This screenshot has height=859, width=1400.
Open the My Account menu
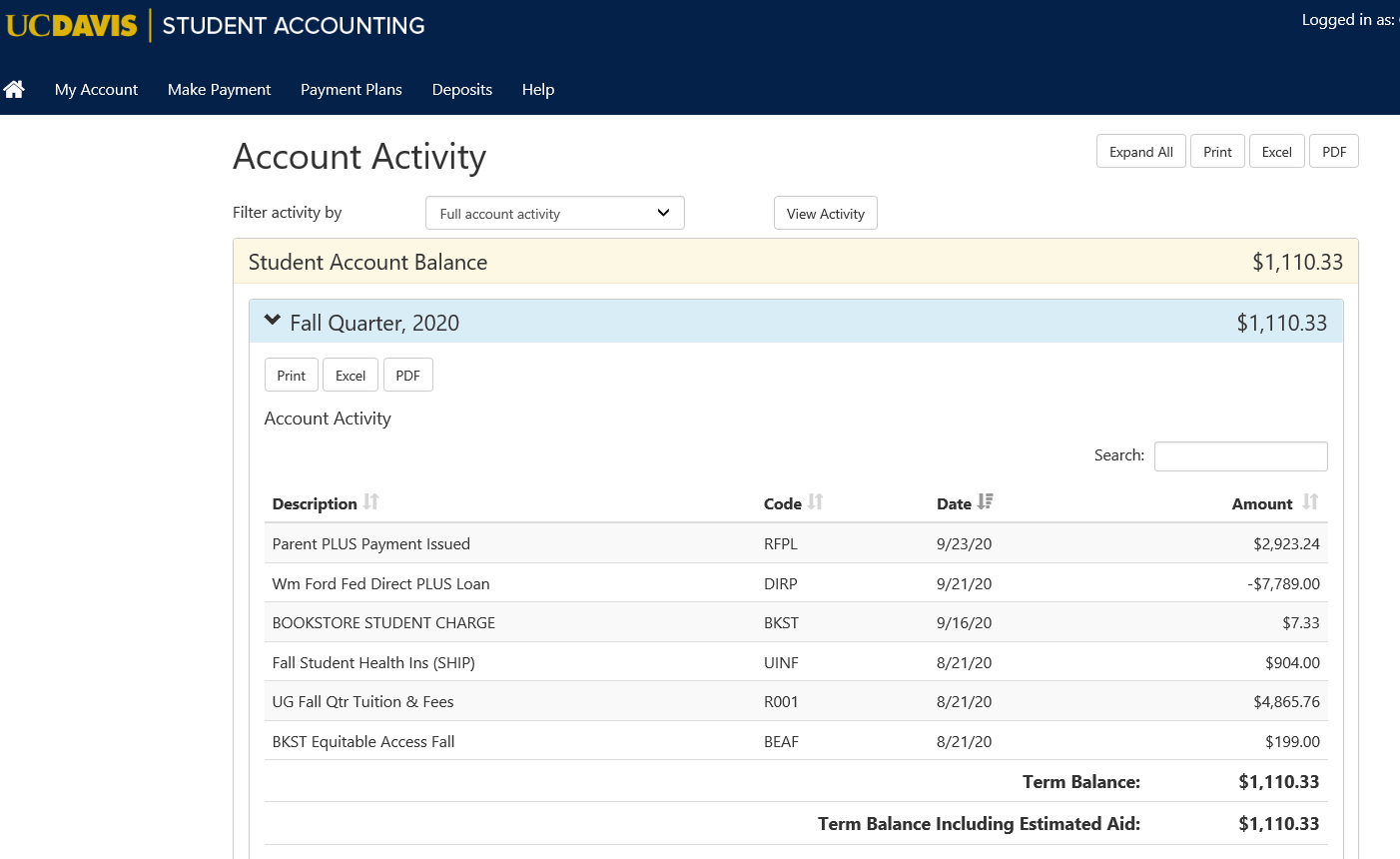point(96,90)
